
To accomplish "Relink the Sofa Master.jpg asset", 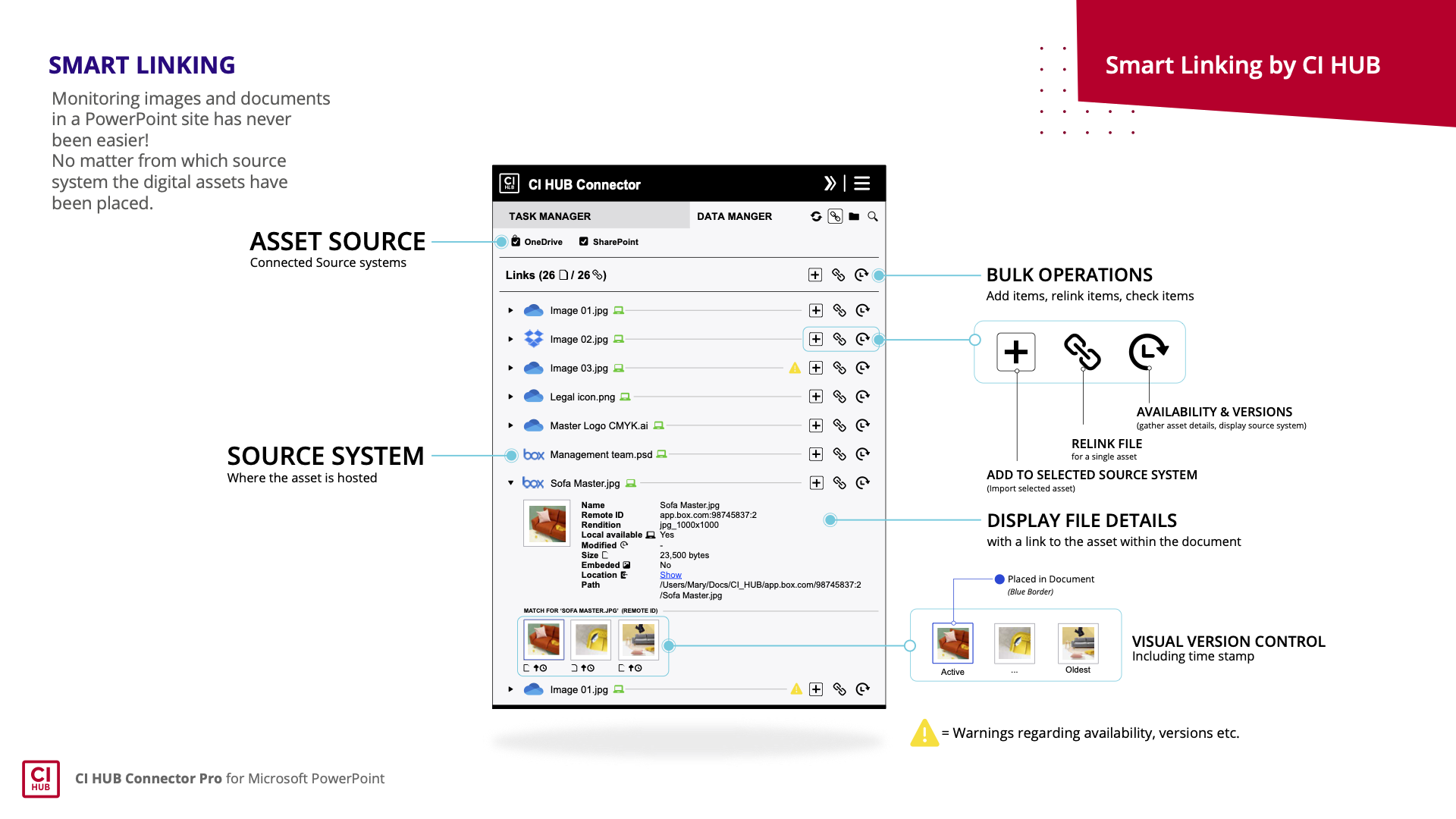I will click(839, 483).
